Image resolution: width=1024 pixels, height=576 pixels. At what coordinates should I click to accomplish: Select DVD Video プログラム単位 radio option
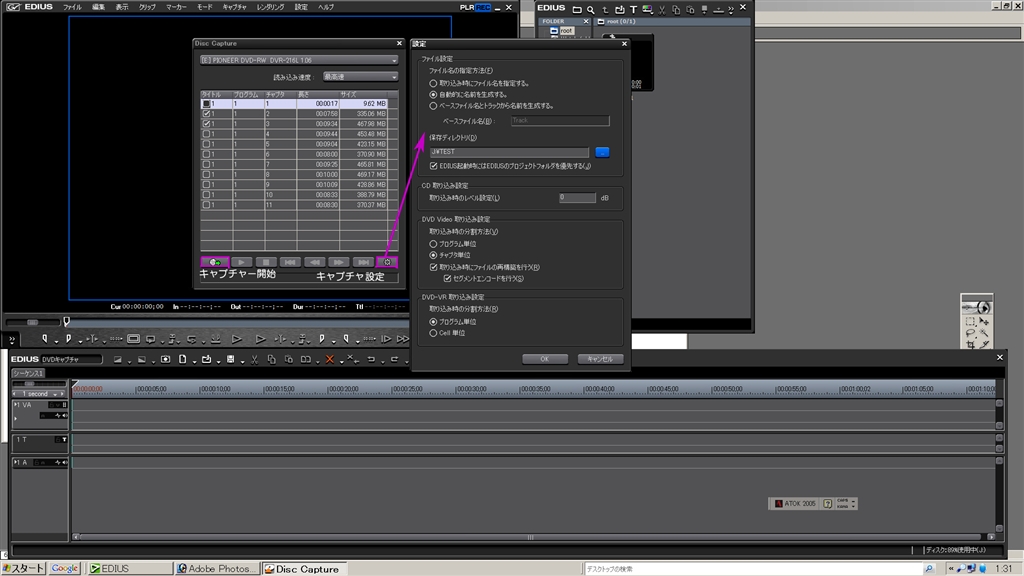(x=433, y=243)
